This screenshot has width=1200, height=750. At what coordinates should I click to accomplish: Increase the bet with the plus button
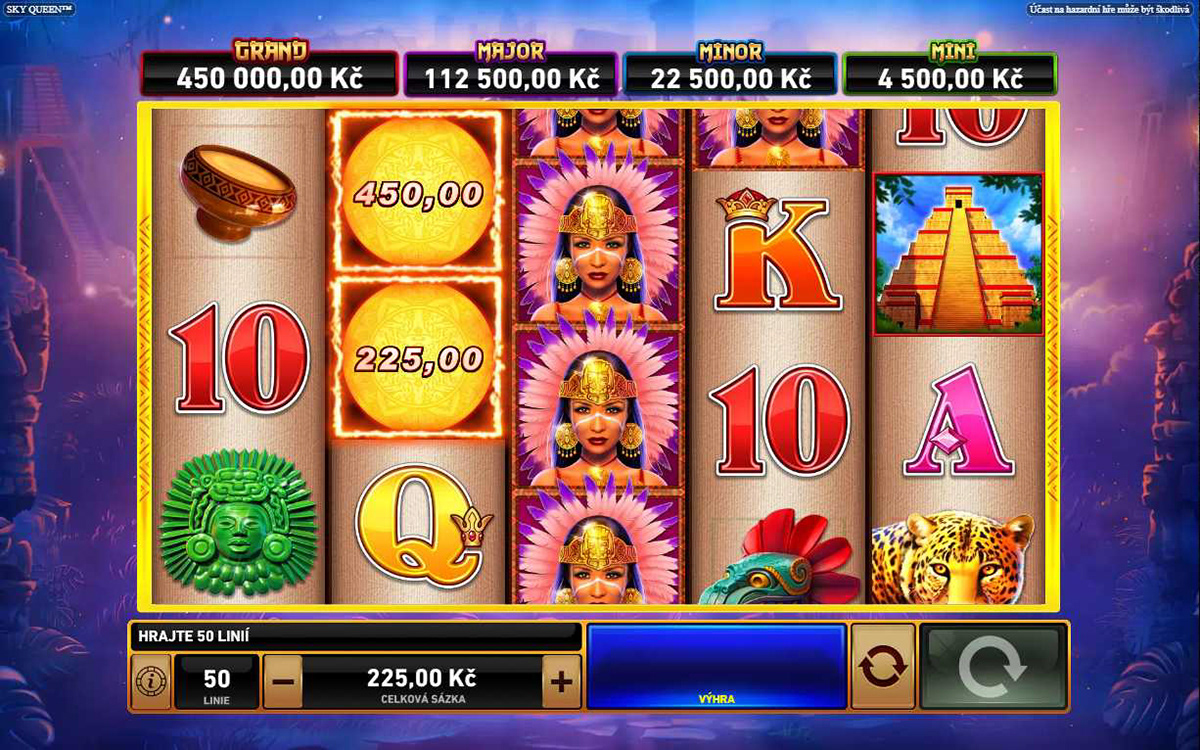pos(561,682)
